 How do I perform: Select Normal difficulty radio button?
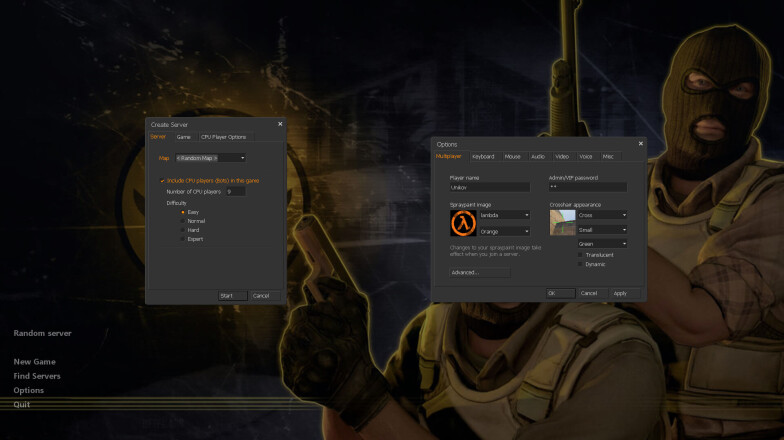coord(182,221)
